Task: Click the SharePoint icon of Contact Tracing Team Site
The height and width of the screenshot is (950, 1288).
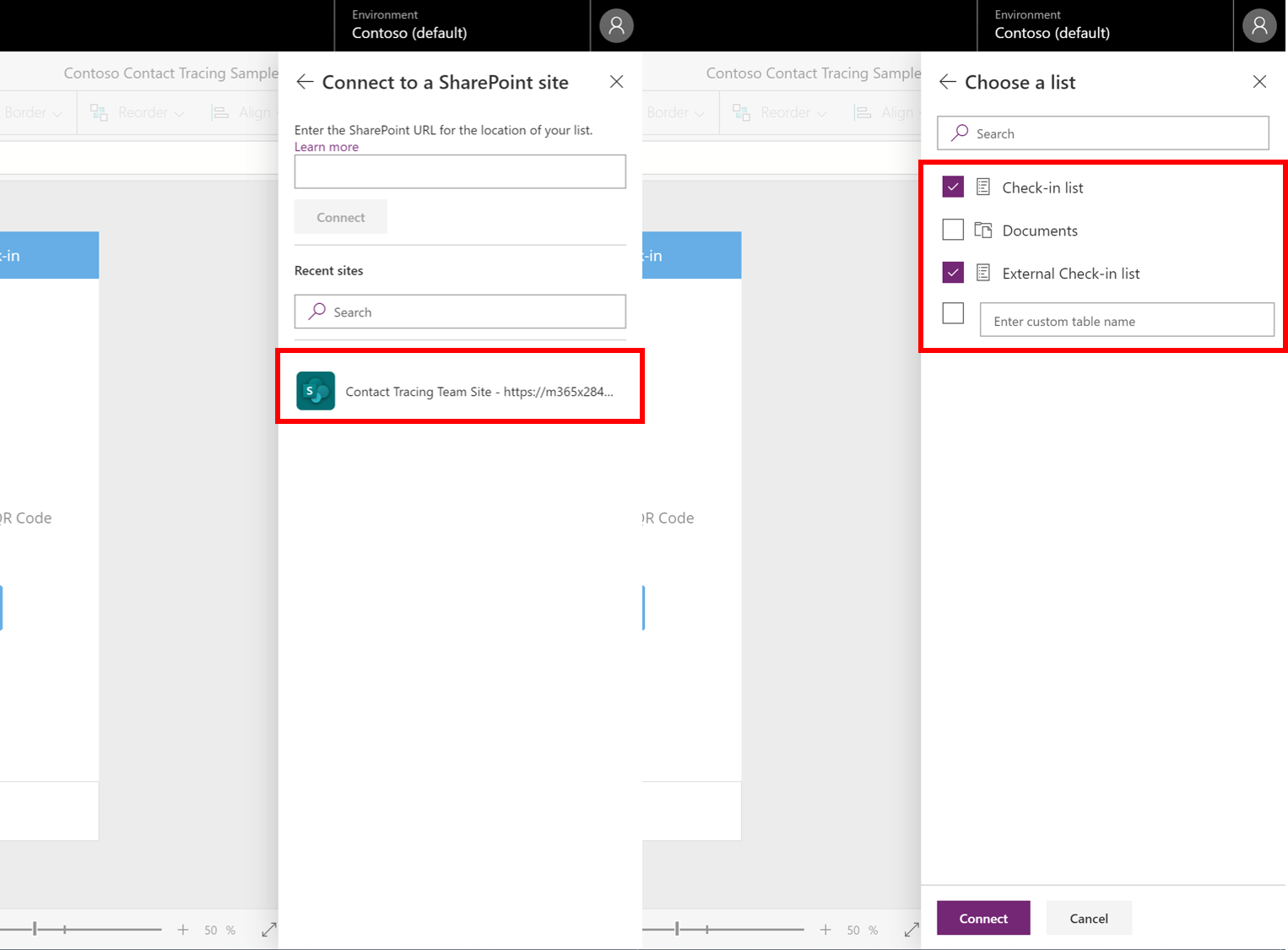Action: click(316, 391)
